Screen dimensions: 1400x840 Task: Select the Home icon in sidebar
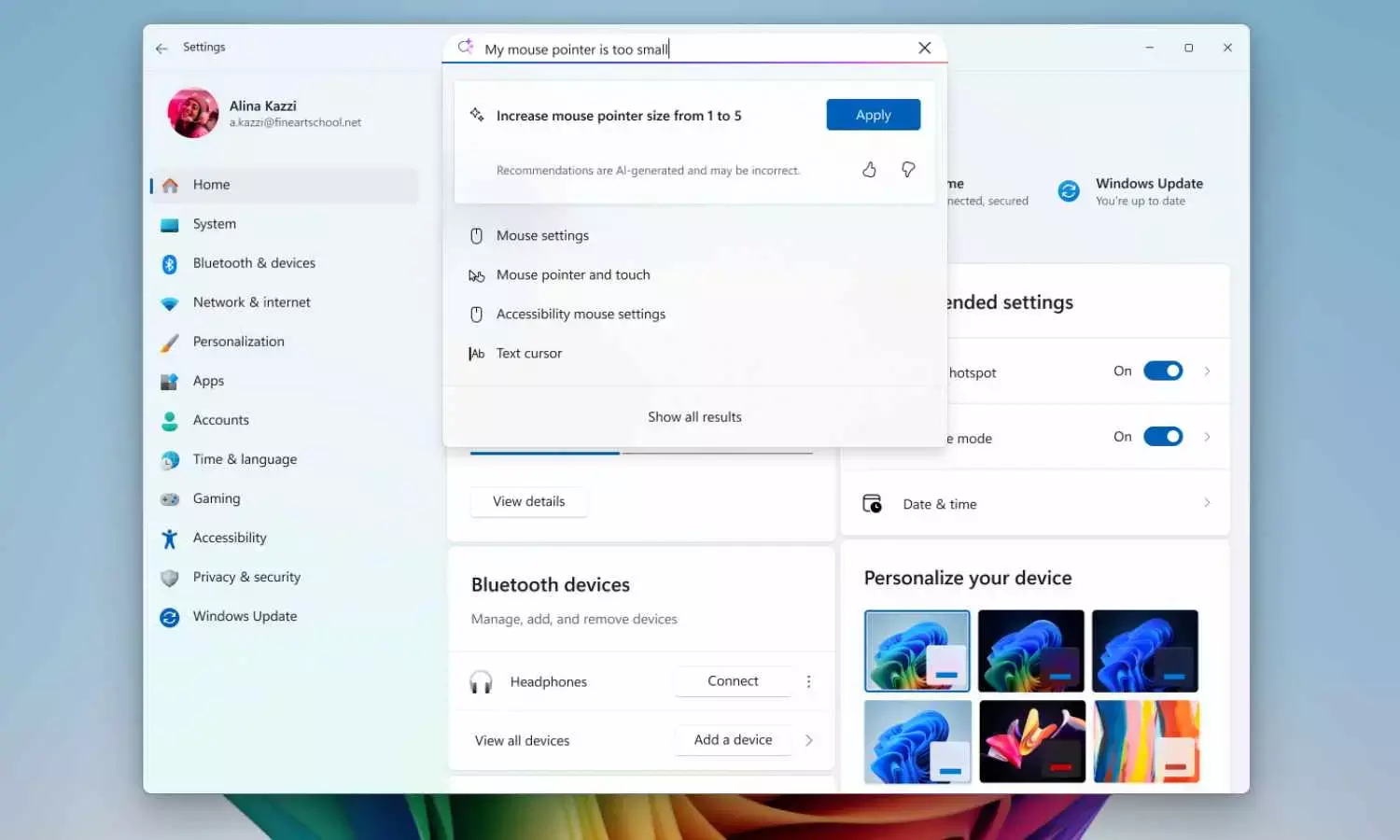(x=170, y=185)
